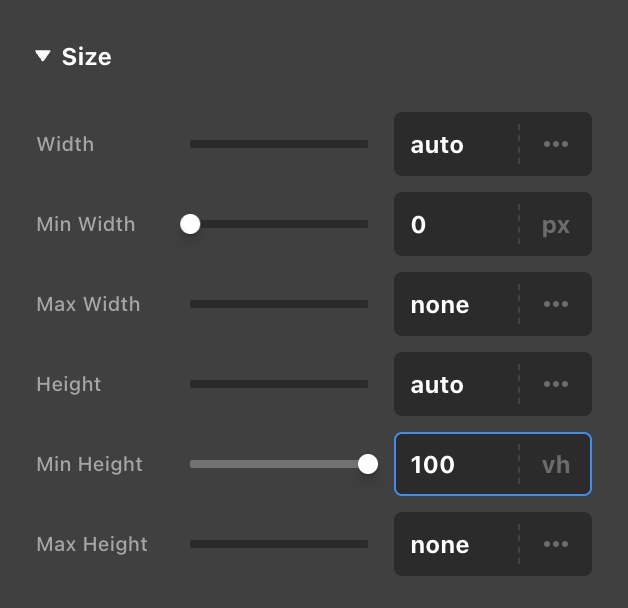Collapse the Size section triangle

(42, 57)
